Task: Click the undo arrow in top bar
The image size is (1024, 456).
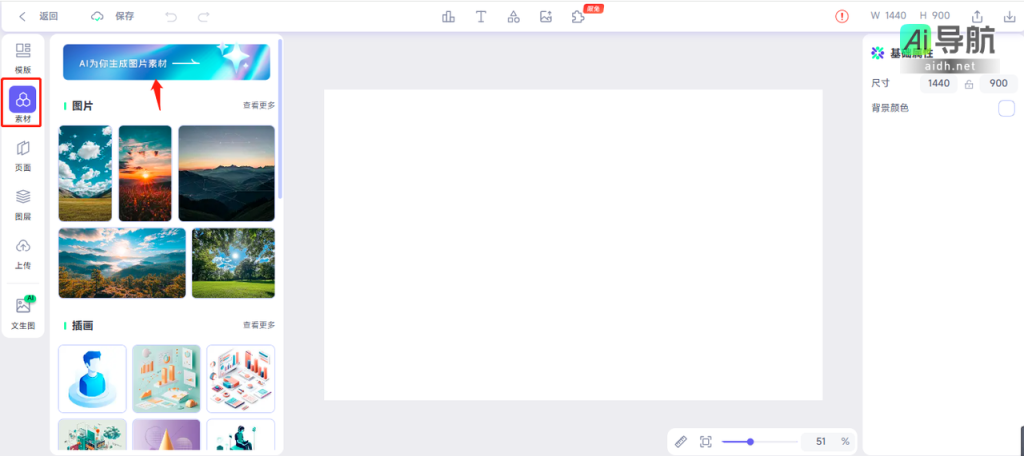Action: (x=171, y=17)
